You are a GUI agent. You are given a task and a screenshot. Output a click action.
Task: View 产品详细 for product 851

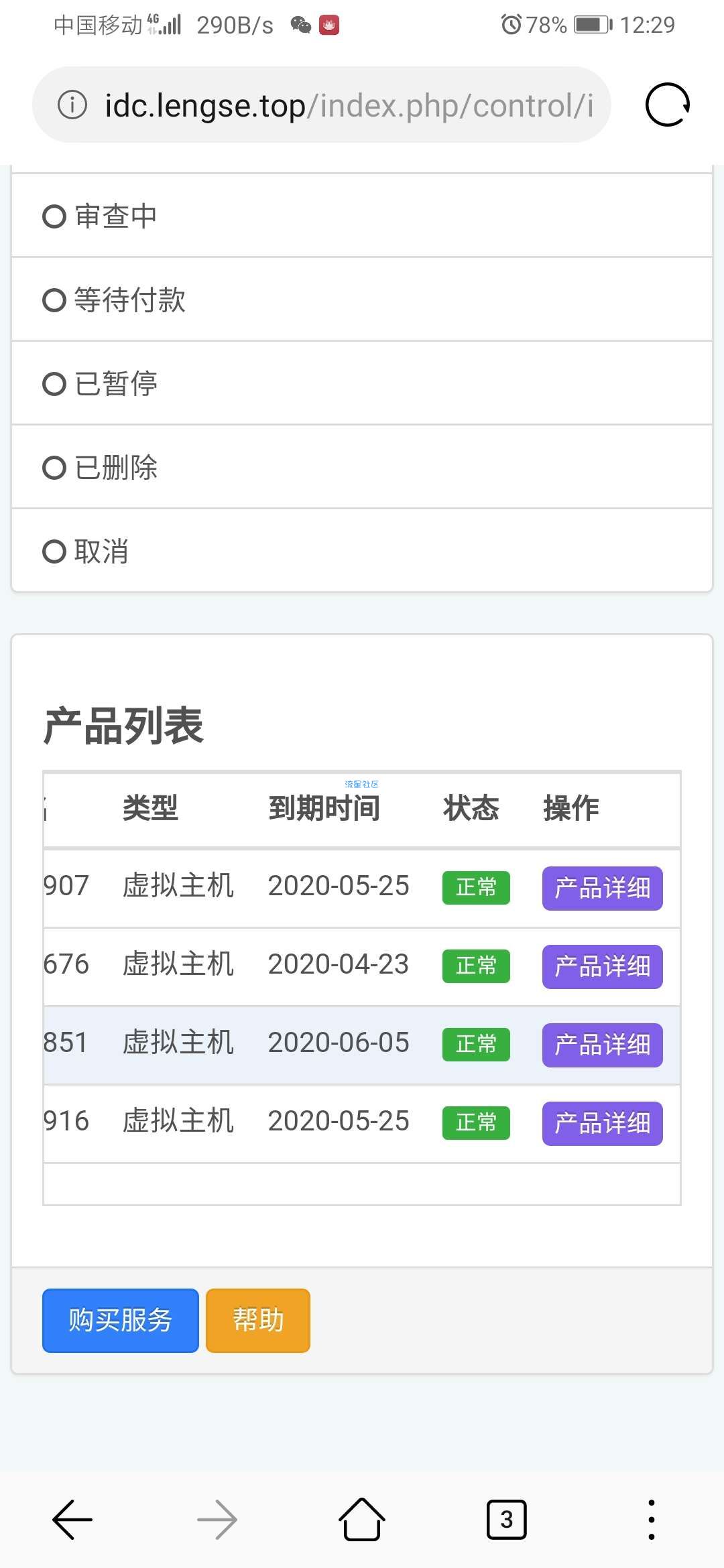pyautogui.click(x=602, y=1045)
